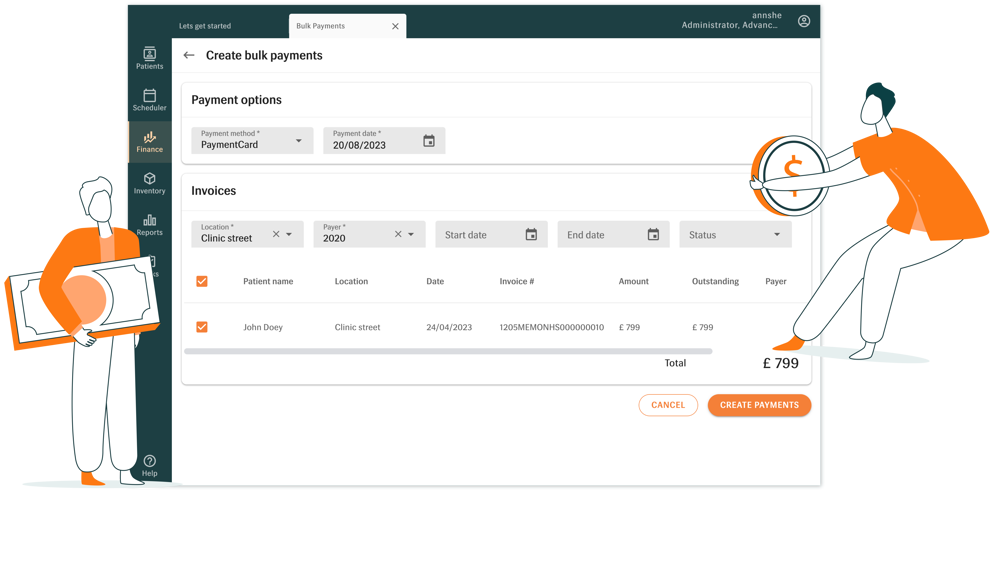This screenshot has height=577, width=992.
Task: Expand the Payer dropdown arrow
Action: click(x=411, y=234)
